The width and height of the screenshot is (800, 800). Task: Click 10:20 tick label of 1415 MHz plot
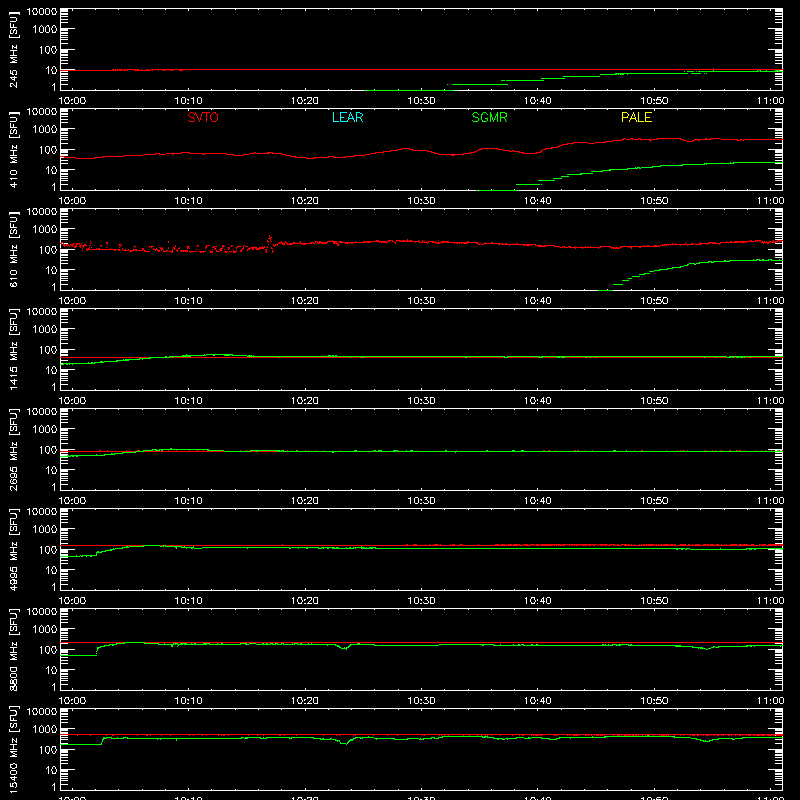tap(305, 401)
